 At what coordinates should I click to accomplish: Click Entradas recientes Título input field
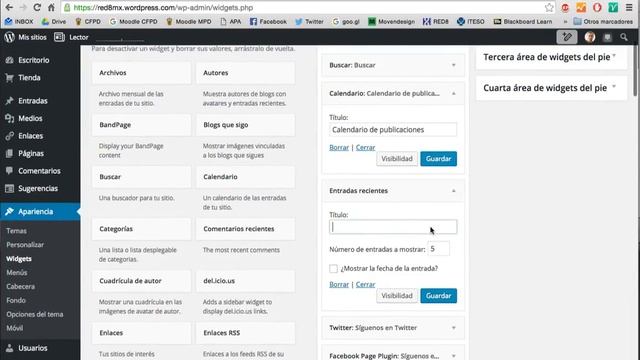point(393,227)
